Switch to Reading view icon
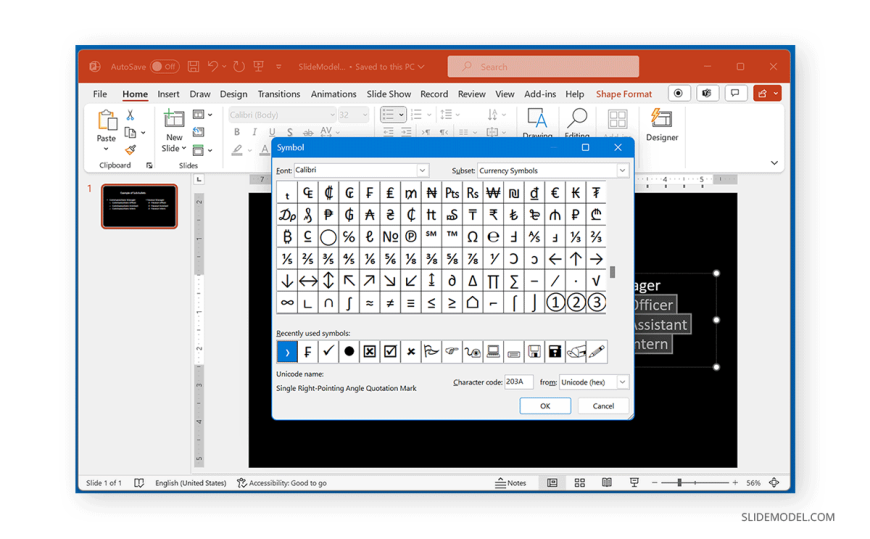The image size is (870, 539). [607, 483]
